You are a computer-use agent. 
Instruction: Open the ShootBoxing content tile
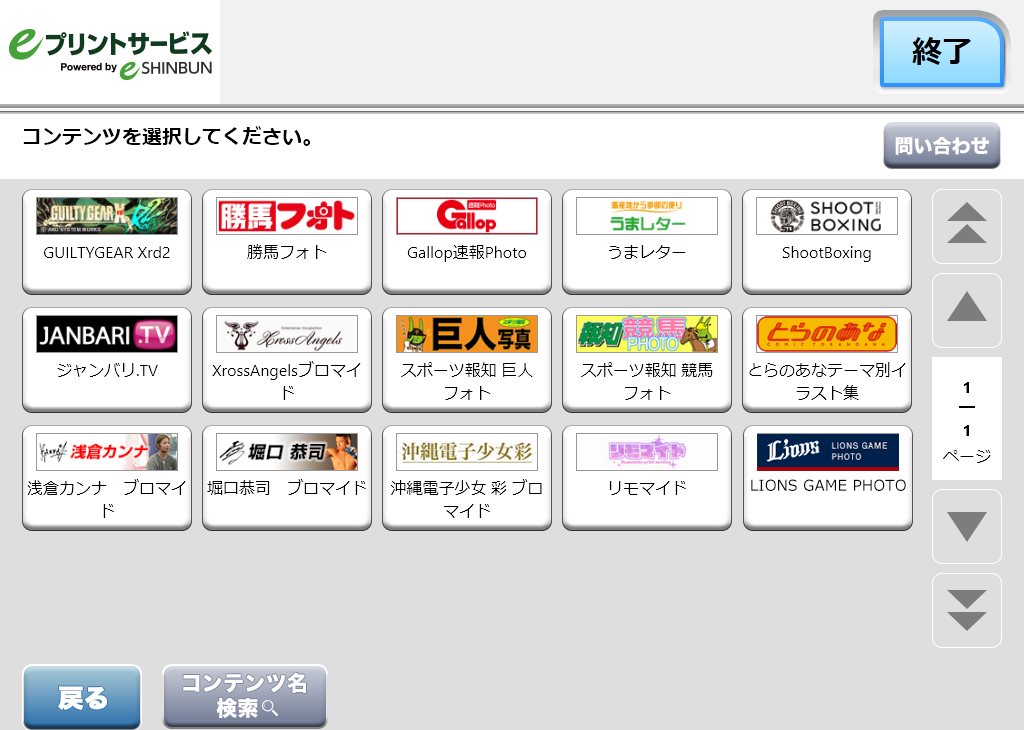[827, 241]
